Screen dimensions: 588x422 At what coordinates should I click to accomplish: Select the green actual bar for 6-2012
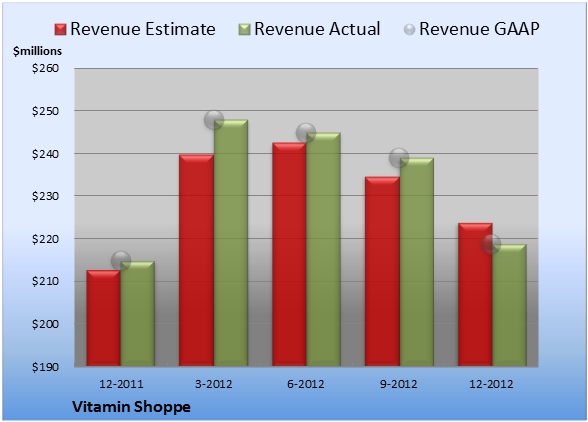(323, 249)
